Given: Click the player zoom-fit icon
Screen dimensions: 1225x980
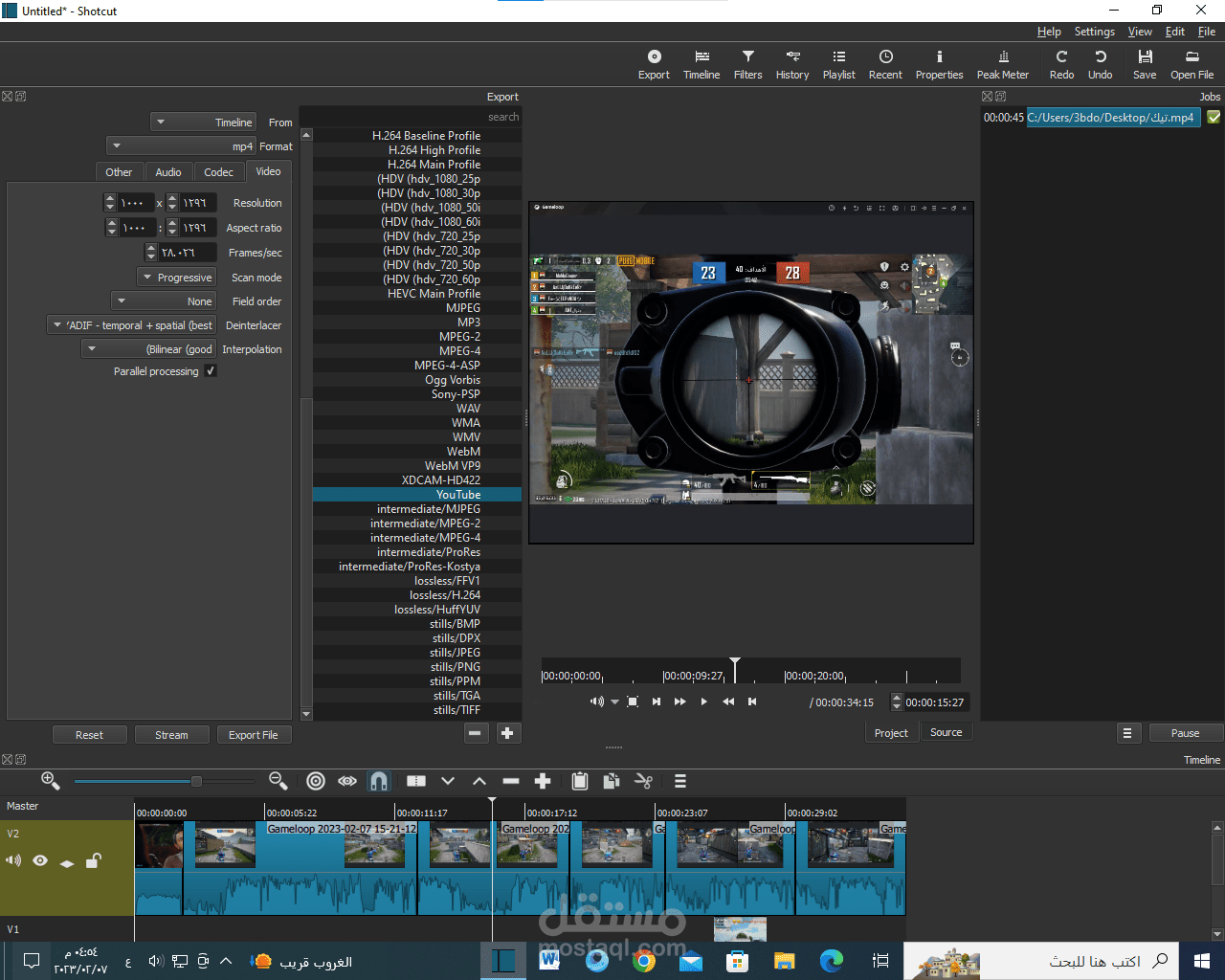Looking at the screenshot, I should [x=633, y=702].
